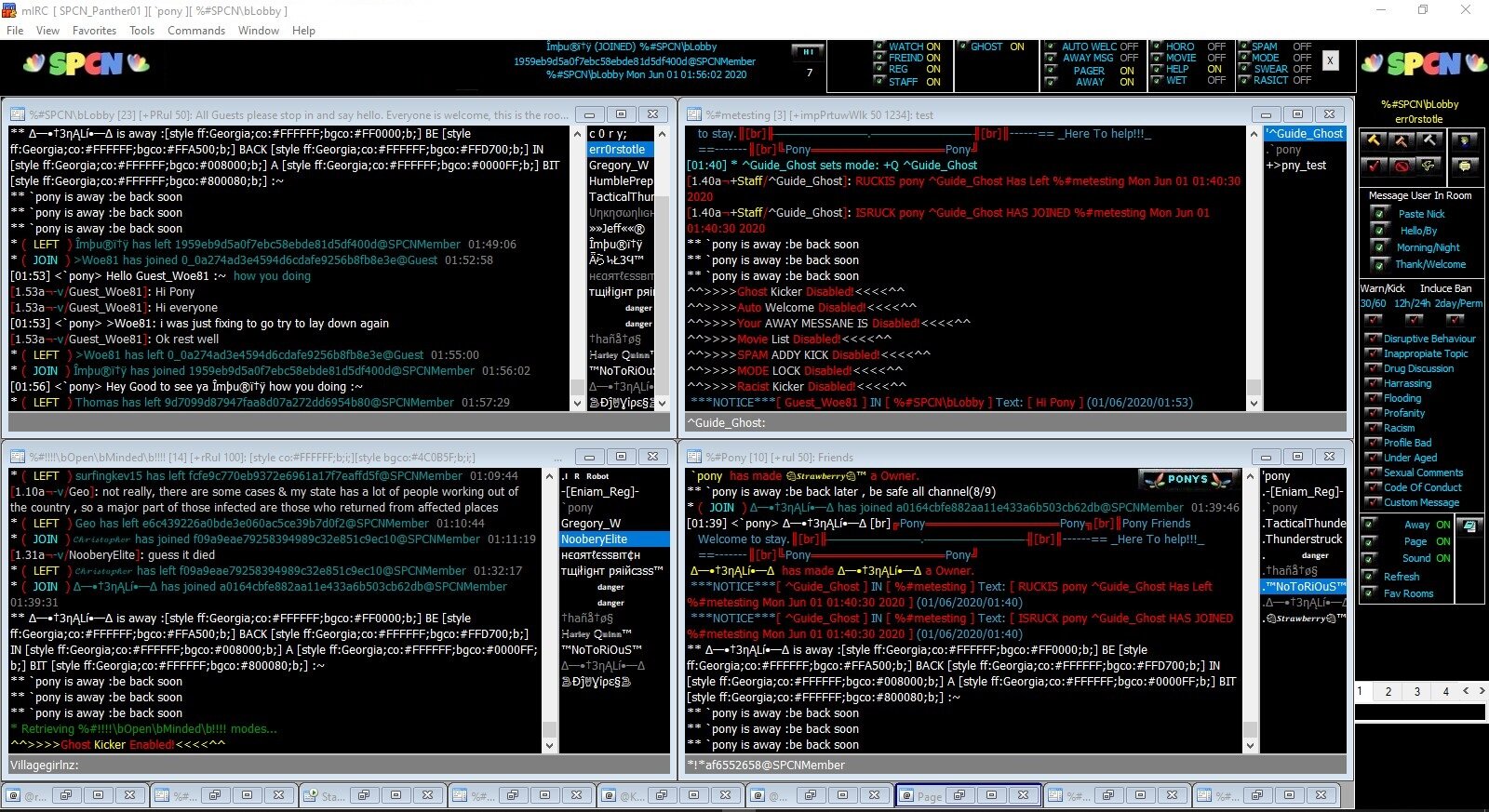Click the yellow speech bubble icon
This screenshot has width=1489, height=812.
click(x=1465, y=166)
